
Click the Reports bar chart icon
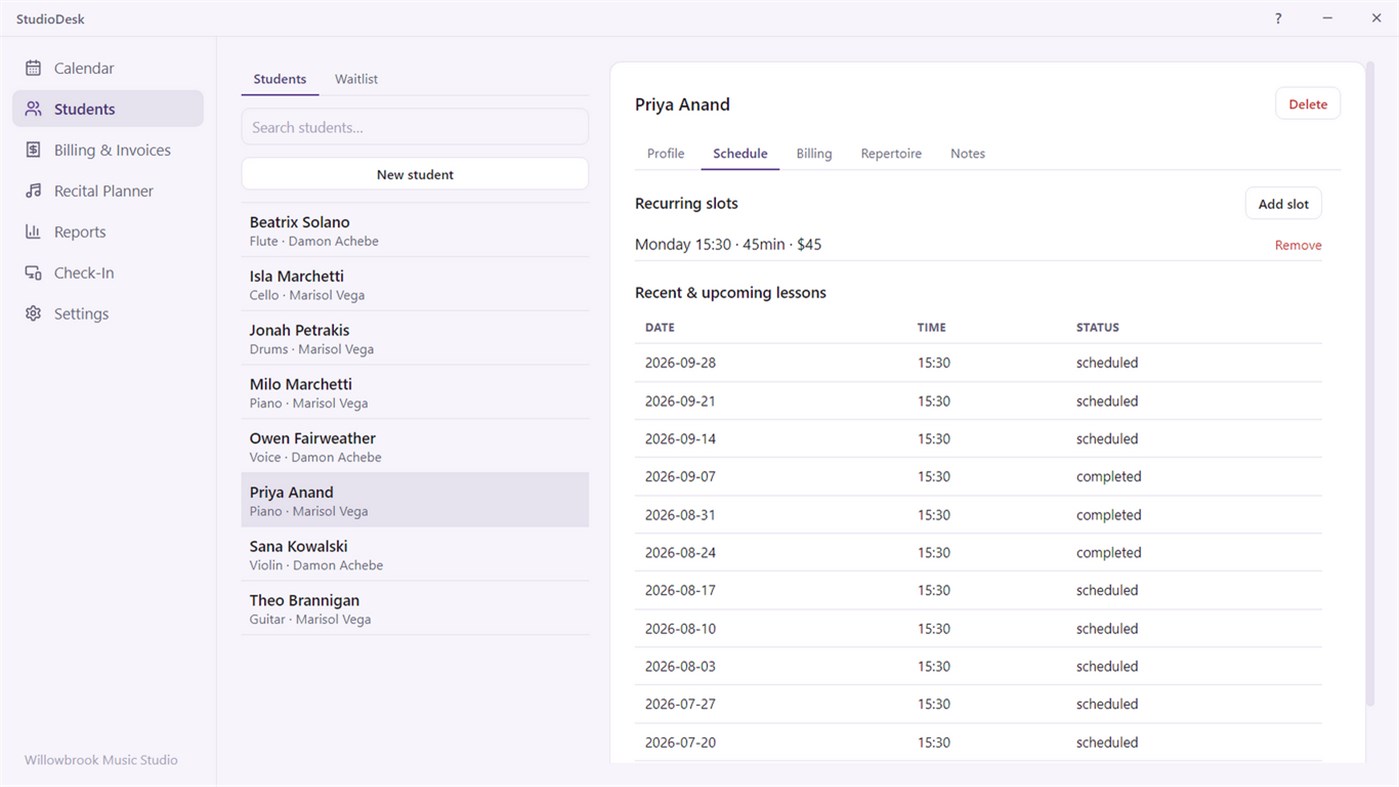[33, 232]
